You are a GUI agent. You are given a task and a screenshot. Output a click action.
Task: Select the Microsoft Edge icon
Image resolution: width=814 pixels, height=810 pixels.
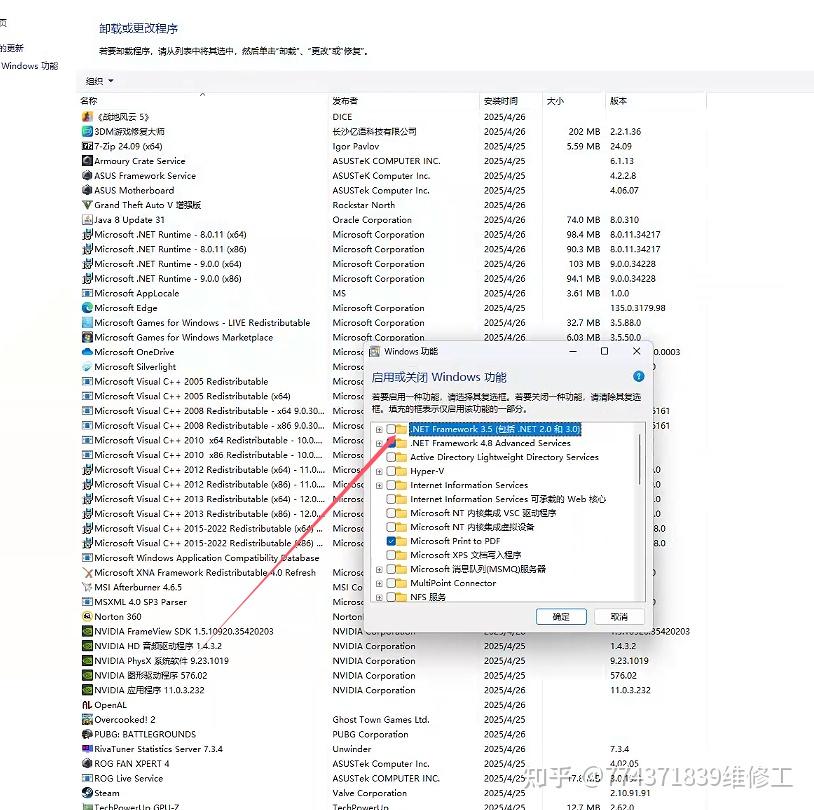click(x=87, y=308)
